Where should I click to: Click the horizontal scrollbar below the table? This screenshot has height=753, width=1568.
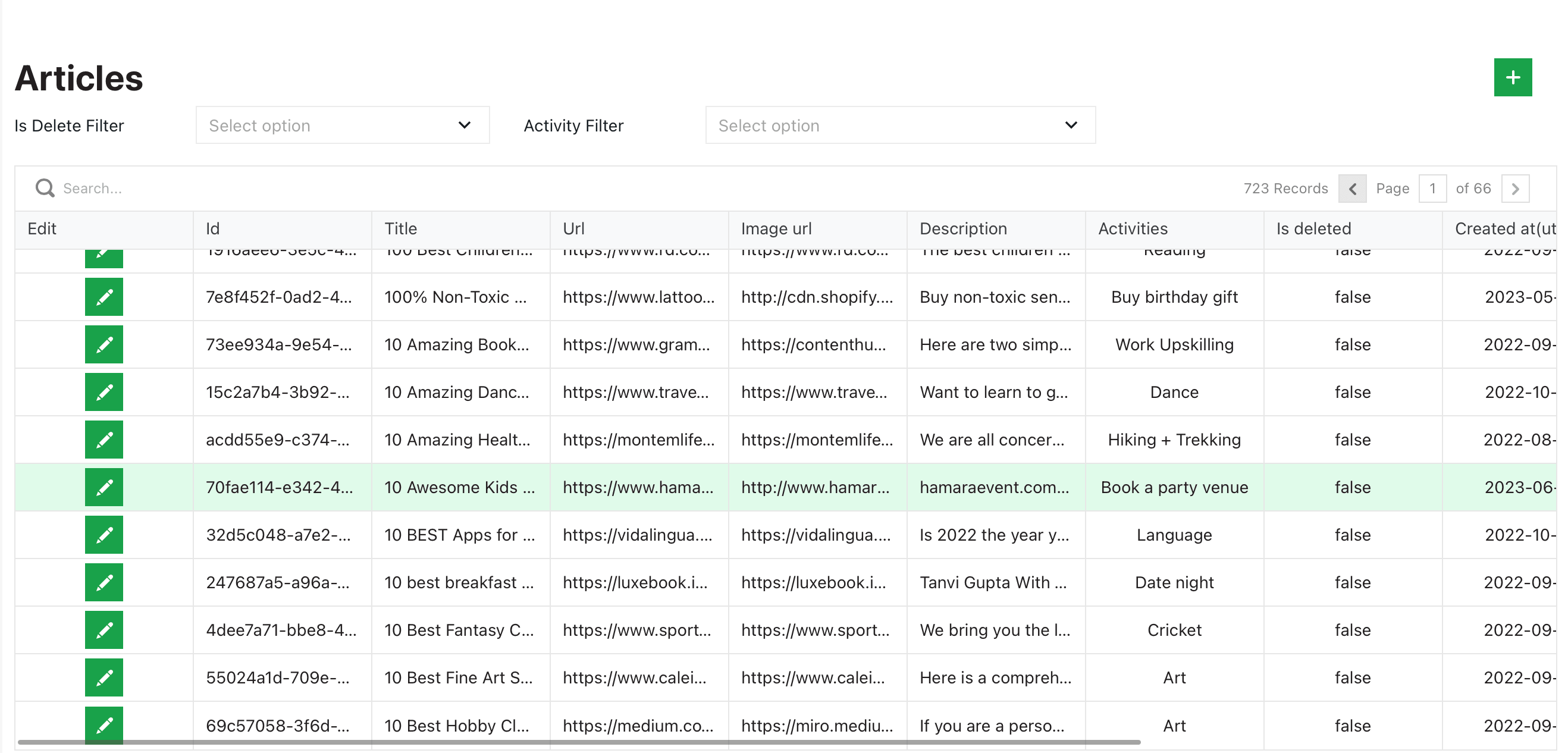click(548, 742)
